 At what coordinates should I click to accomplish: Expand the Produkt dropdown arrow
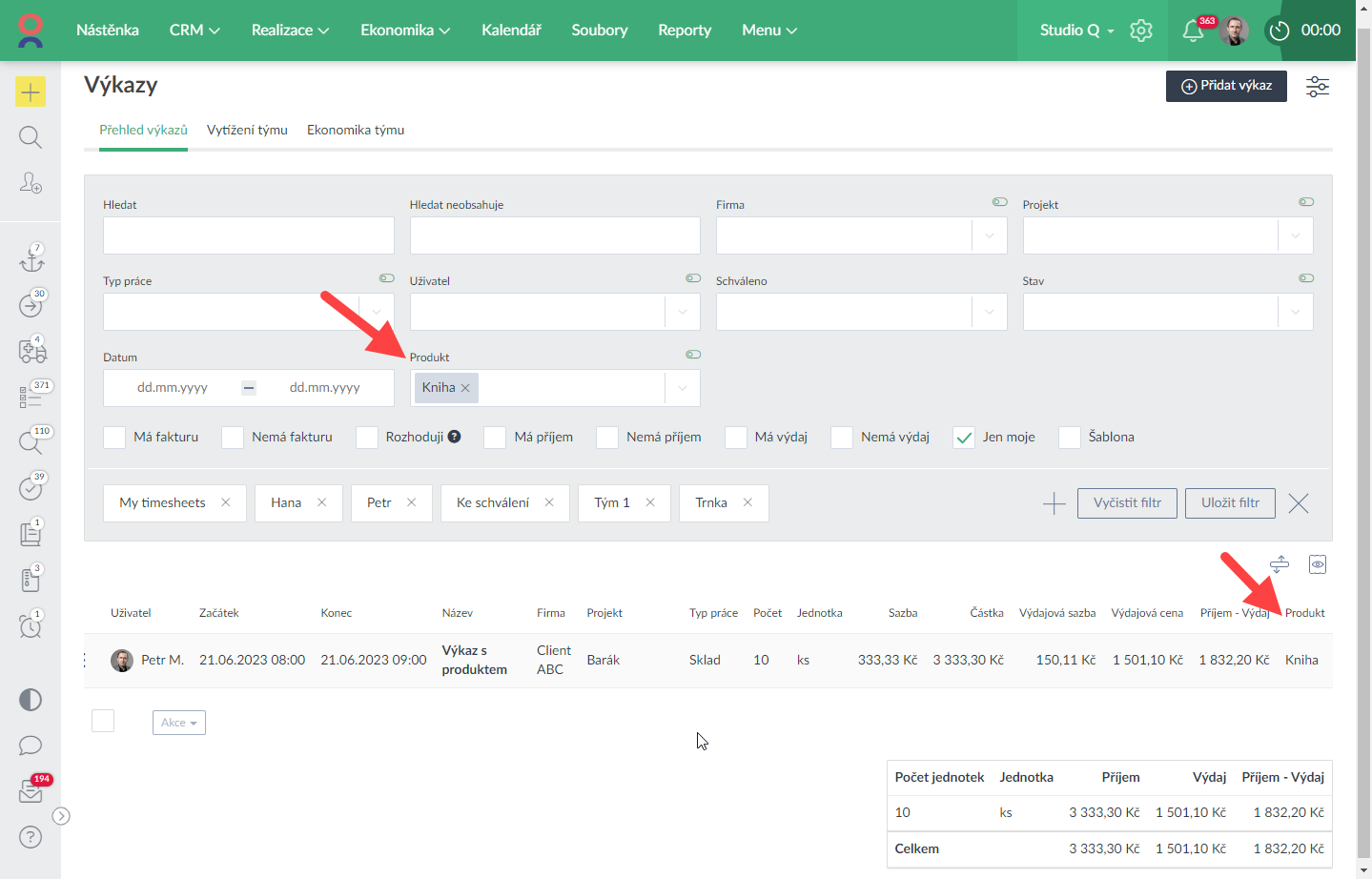683,388
